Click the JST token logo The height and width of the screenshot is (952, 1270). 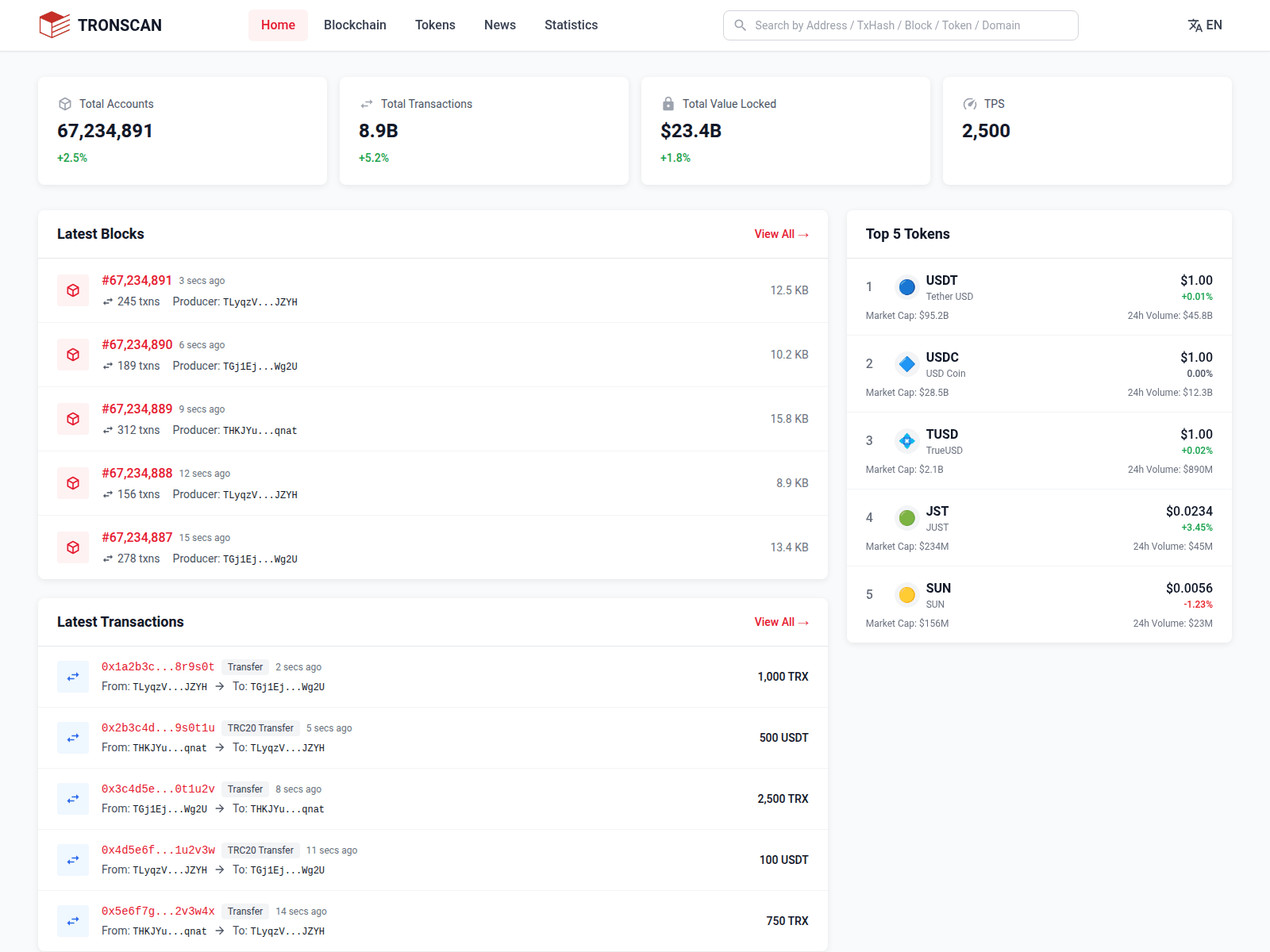907,518
